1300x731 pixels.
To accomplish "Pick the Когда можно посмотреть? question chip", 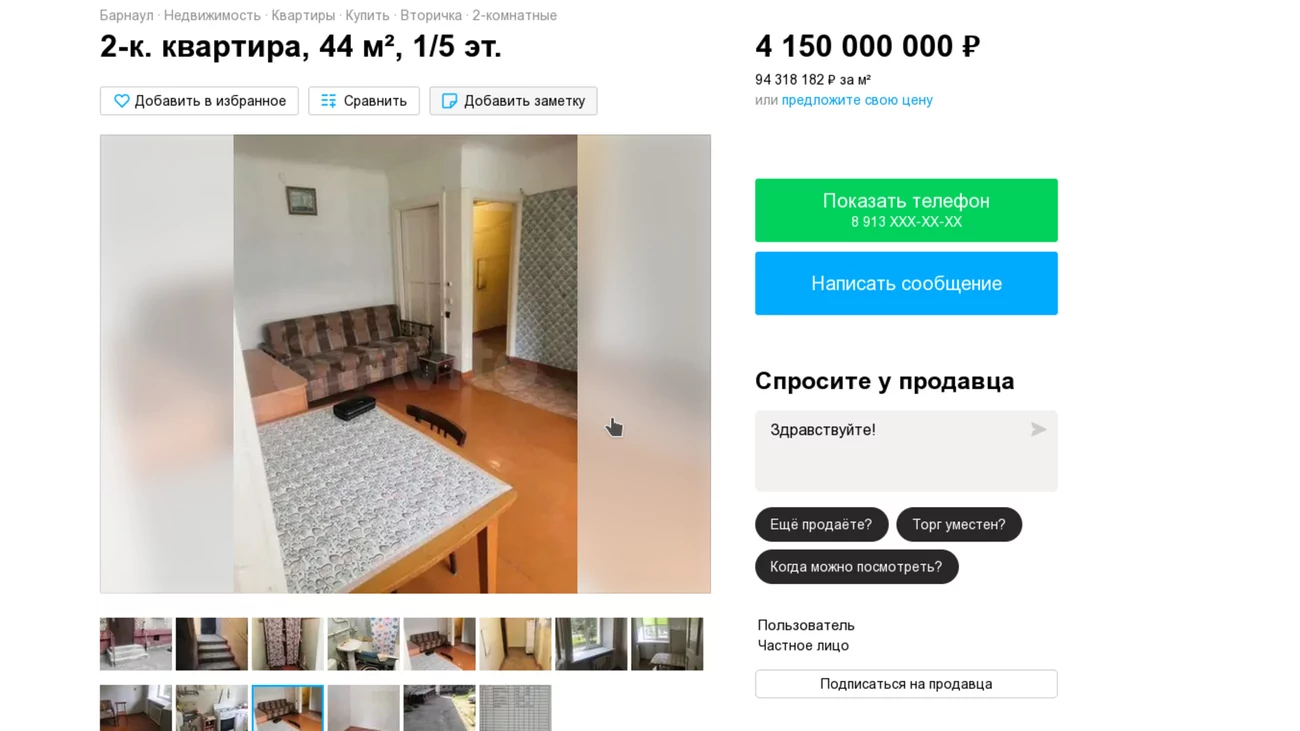I will [x=856, y=567].
